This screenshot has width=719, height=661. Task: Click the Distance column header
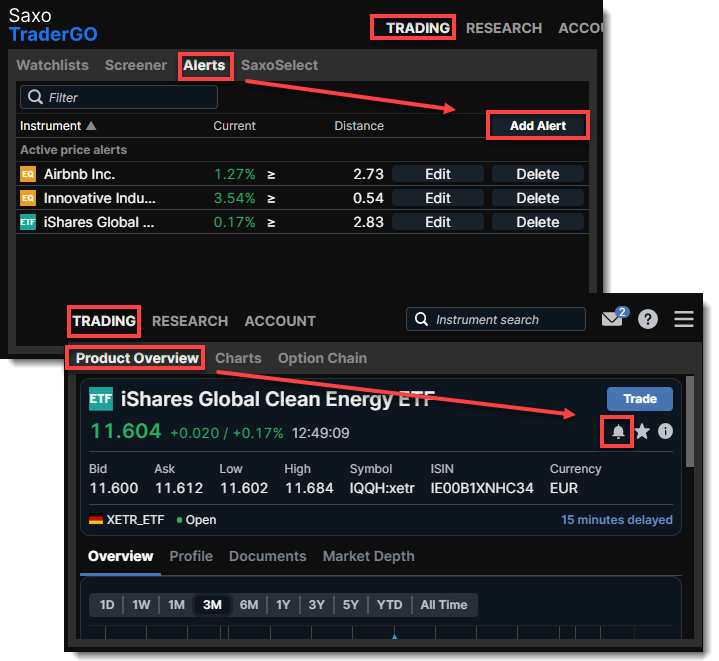coord(359,126)
